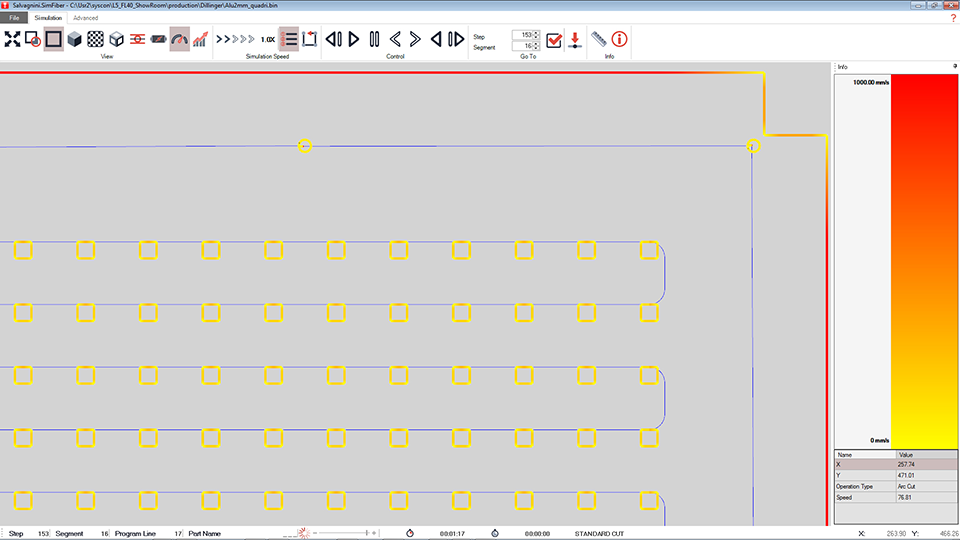Select the Arc Cut value cell
The height and width of the screenshot is (540, 960).
tap(927, 487)
